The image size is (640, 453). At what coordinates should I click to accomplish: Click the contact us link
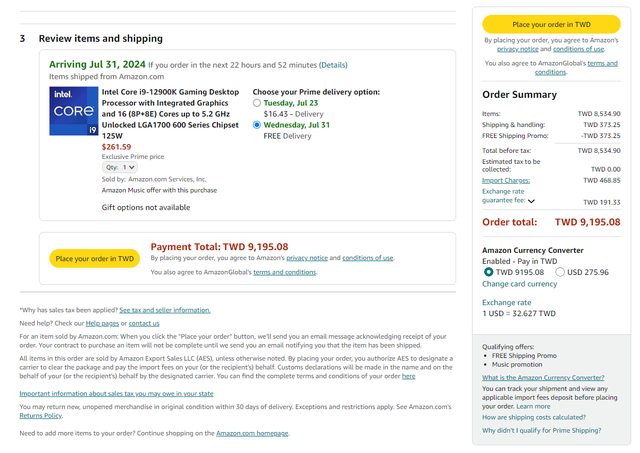point(143,323)
